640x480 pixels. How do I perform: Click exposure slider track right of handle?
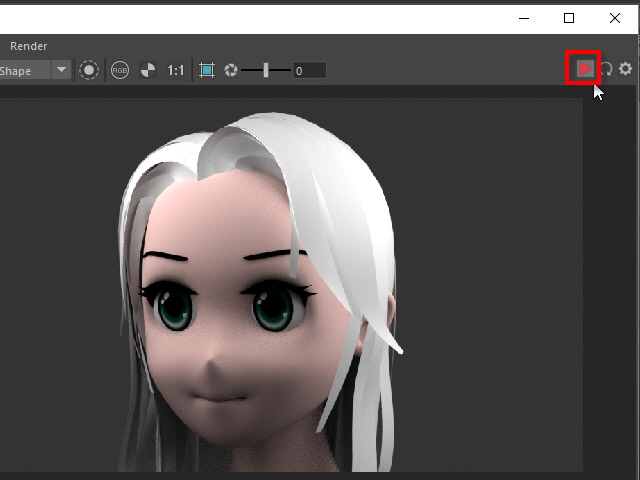click(x=281, y=71)
